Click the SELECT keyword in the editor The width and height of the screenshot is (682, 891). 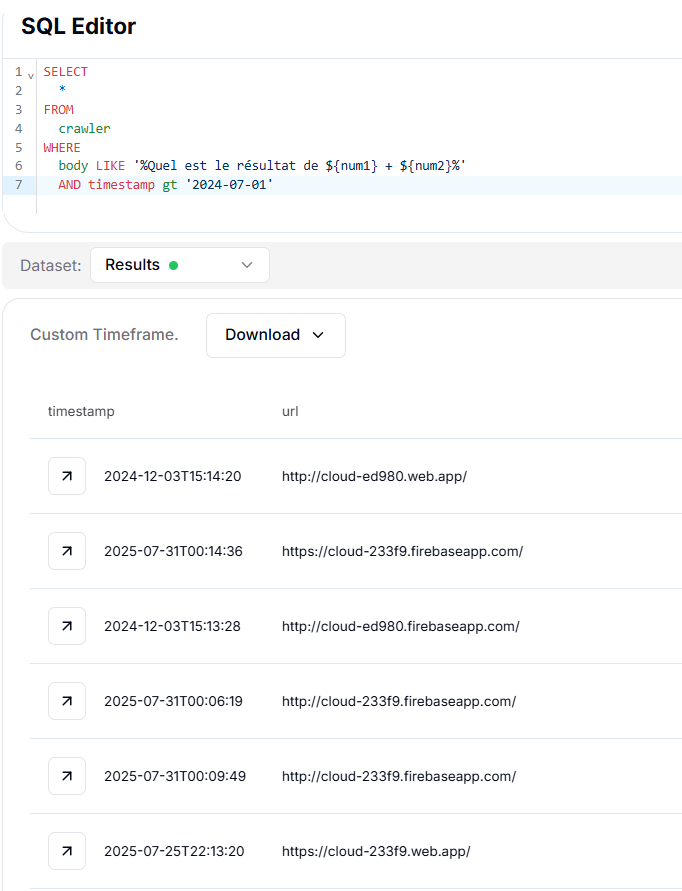click(x=65, y=72)
